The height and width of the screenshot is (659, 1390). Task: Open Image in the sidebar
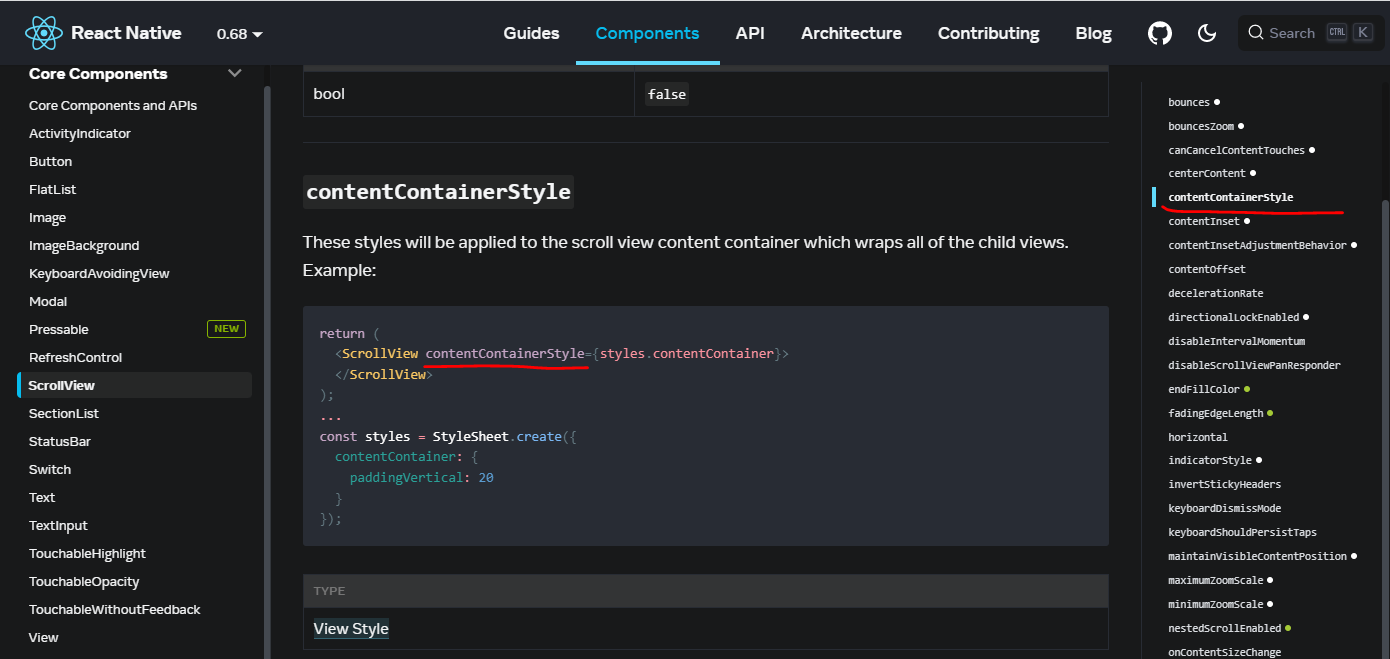pyautogui.click(x=48, y=217)
